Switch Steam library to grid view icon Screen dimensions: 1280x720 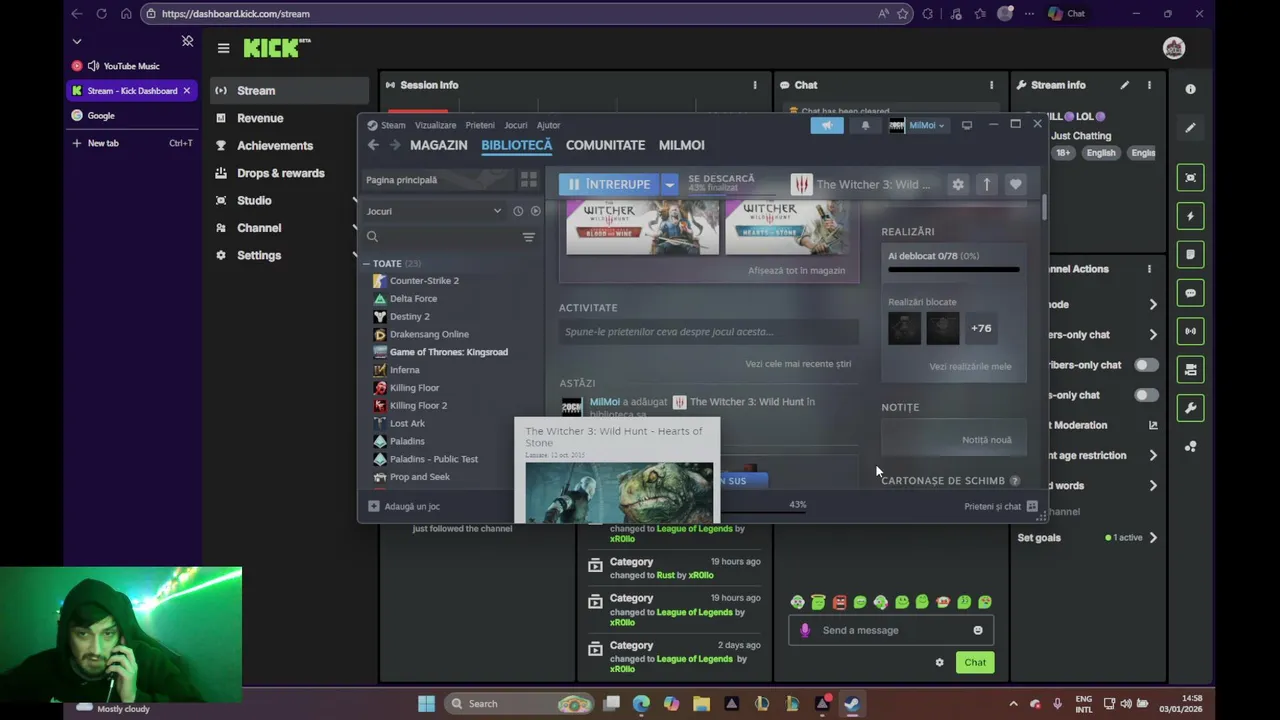pos(528,180)
